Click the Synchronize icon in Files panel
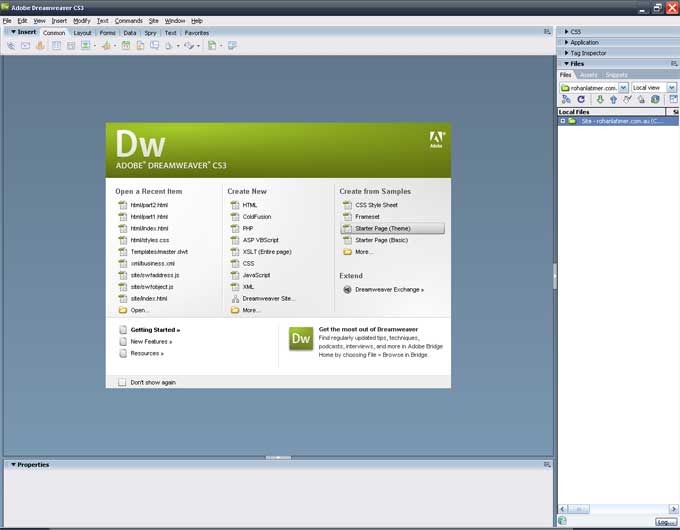Image resolution: width=680 pixels, height=530 pixels. tap(655, 99)
